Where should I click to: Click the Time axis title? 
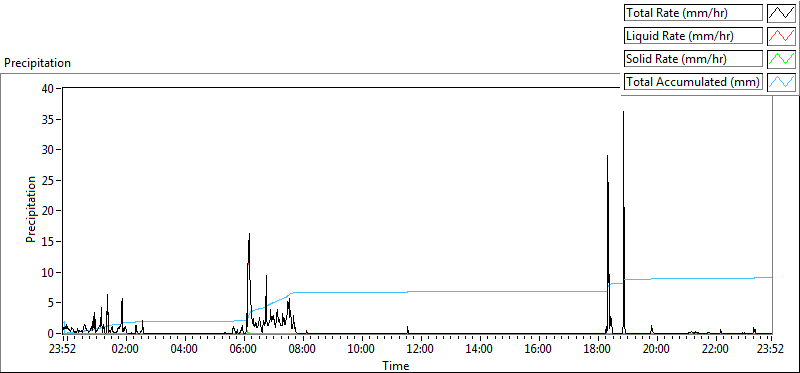pos(396,366)
